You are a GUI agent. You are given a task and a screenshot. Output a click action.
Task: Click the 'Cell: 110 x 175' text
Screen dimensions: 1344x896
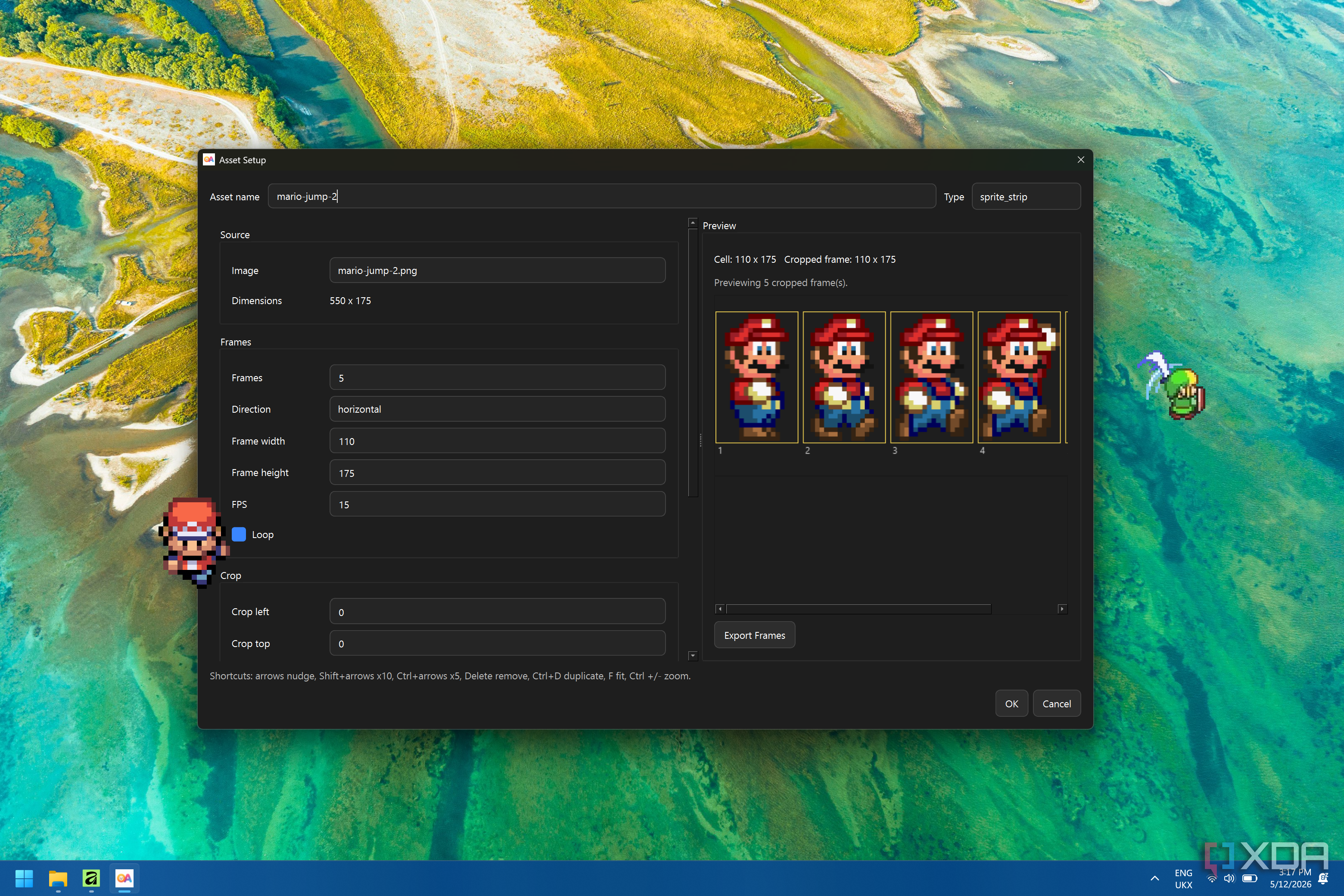tap(744, 259)
